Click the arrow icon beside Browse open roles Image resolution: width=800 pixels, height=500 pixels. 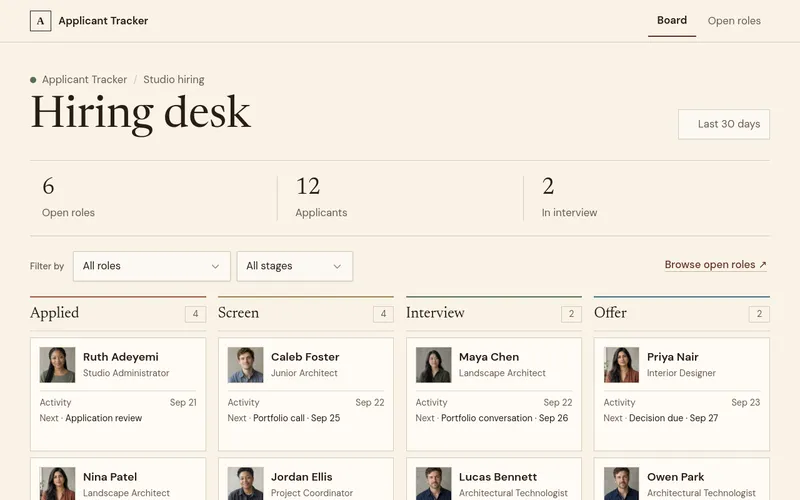click(x=762, y=265)
